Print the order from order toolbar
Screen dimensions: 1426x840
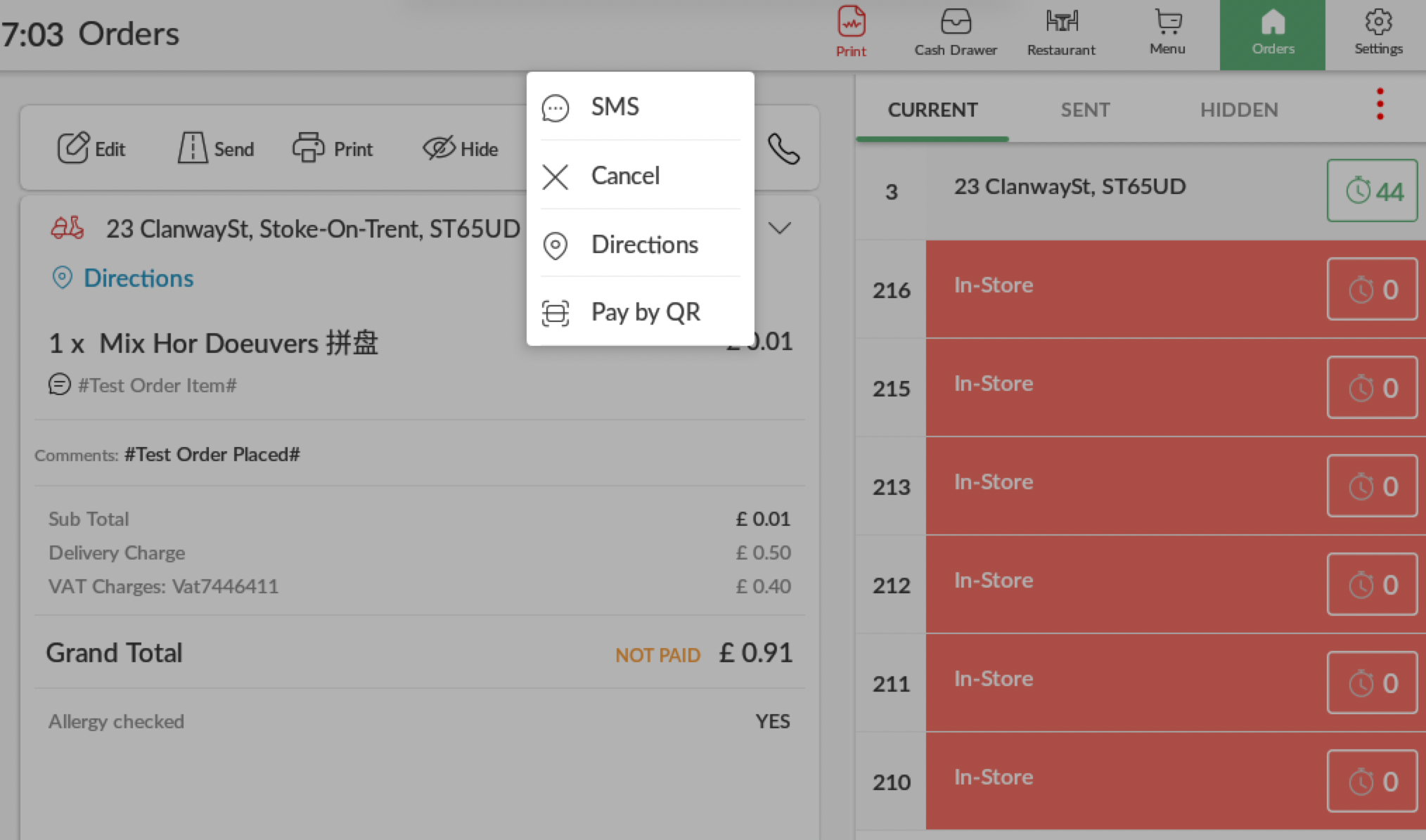pos(333,149)
